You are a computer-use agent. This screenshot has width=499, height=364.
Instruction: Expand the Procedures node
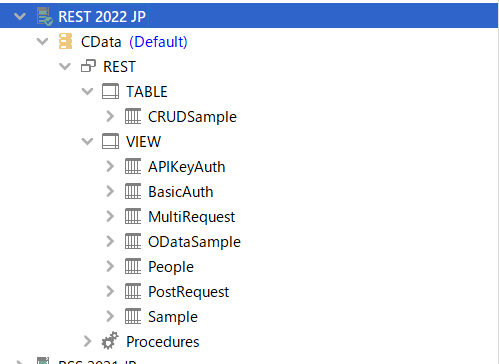[87, 341]
